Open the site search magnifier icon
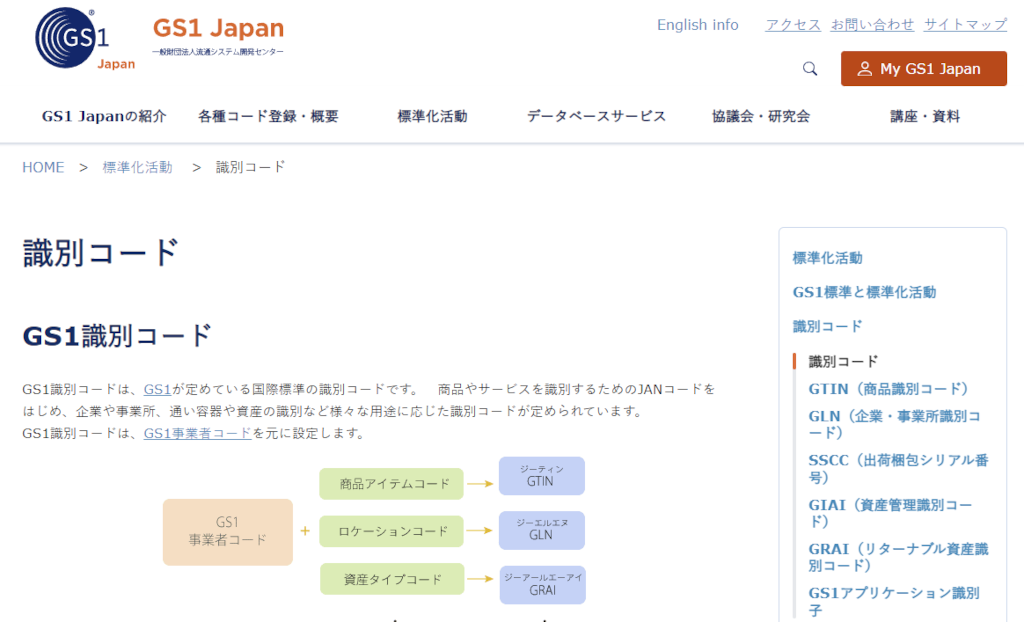 810,69
